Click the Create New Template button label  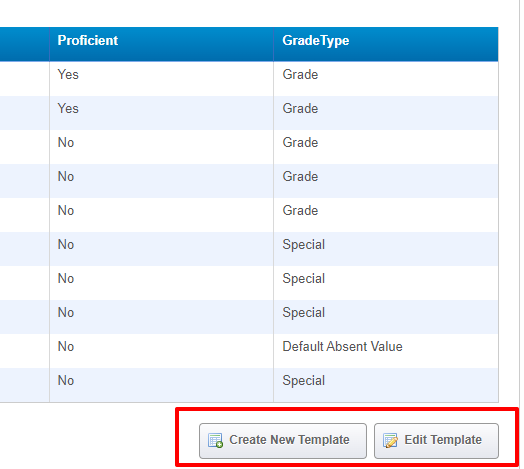pyautogui.click(x=289, y=440)
